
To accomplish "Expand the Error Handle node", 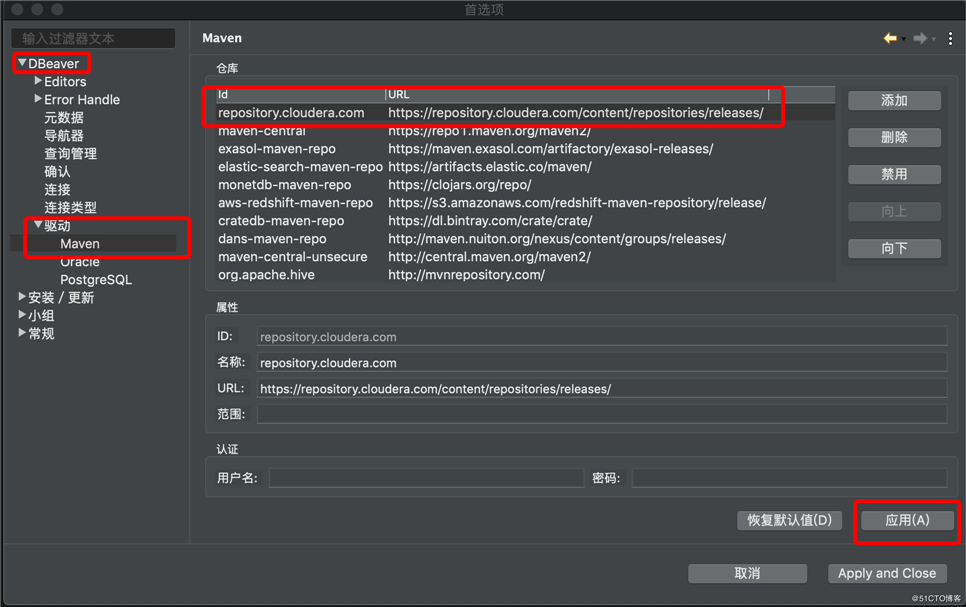I will [38, 99].
